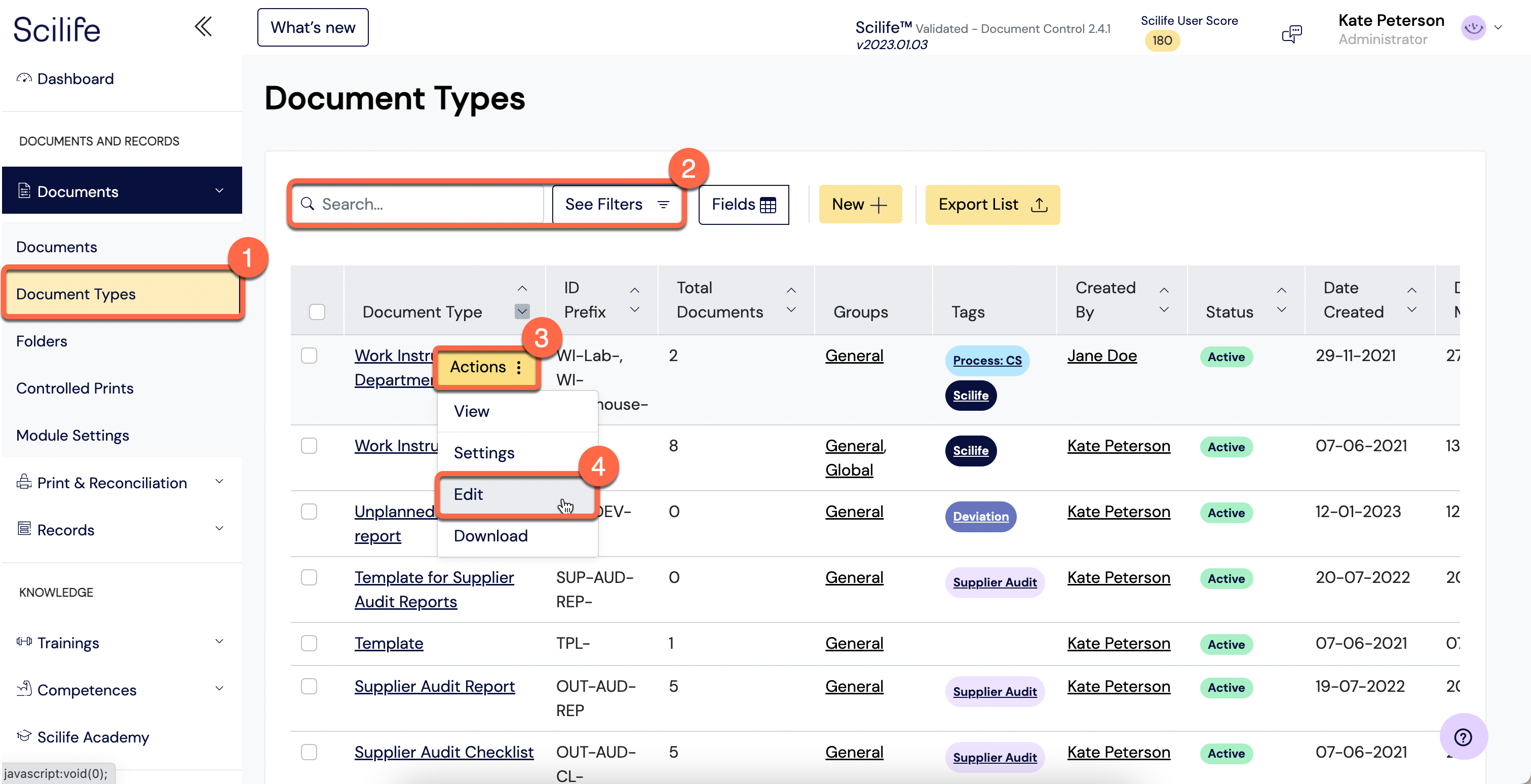Open the Fields column selector
This screenshot has height=784, width=1531.
[744, 204]
